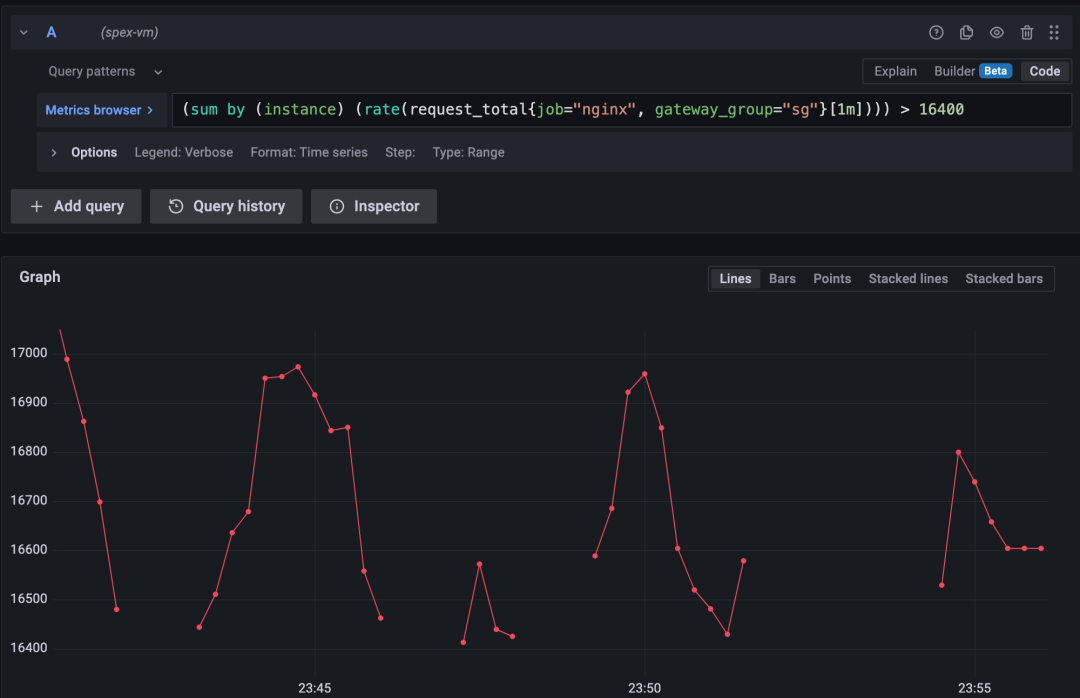Click the Beta badge next to Builder
Screen dimensions: 1080x698
tap(995, 71)
